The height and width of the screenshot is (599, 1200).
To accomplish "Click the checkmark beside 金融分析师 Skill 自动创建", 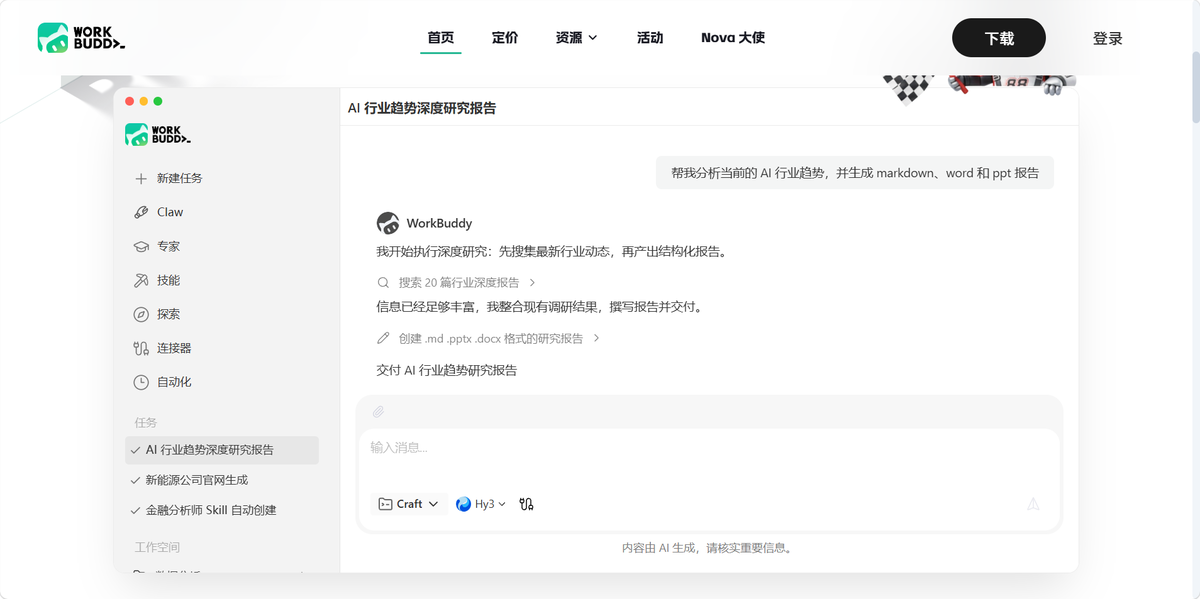I will (135, 510).
